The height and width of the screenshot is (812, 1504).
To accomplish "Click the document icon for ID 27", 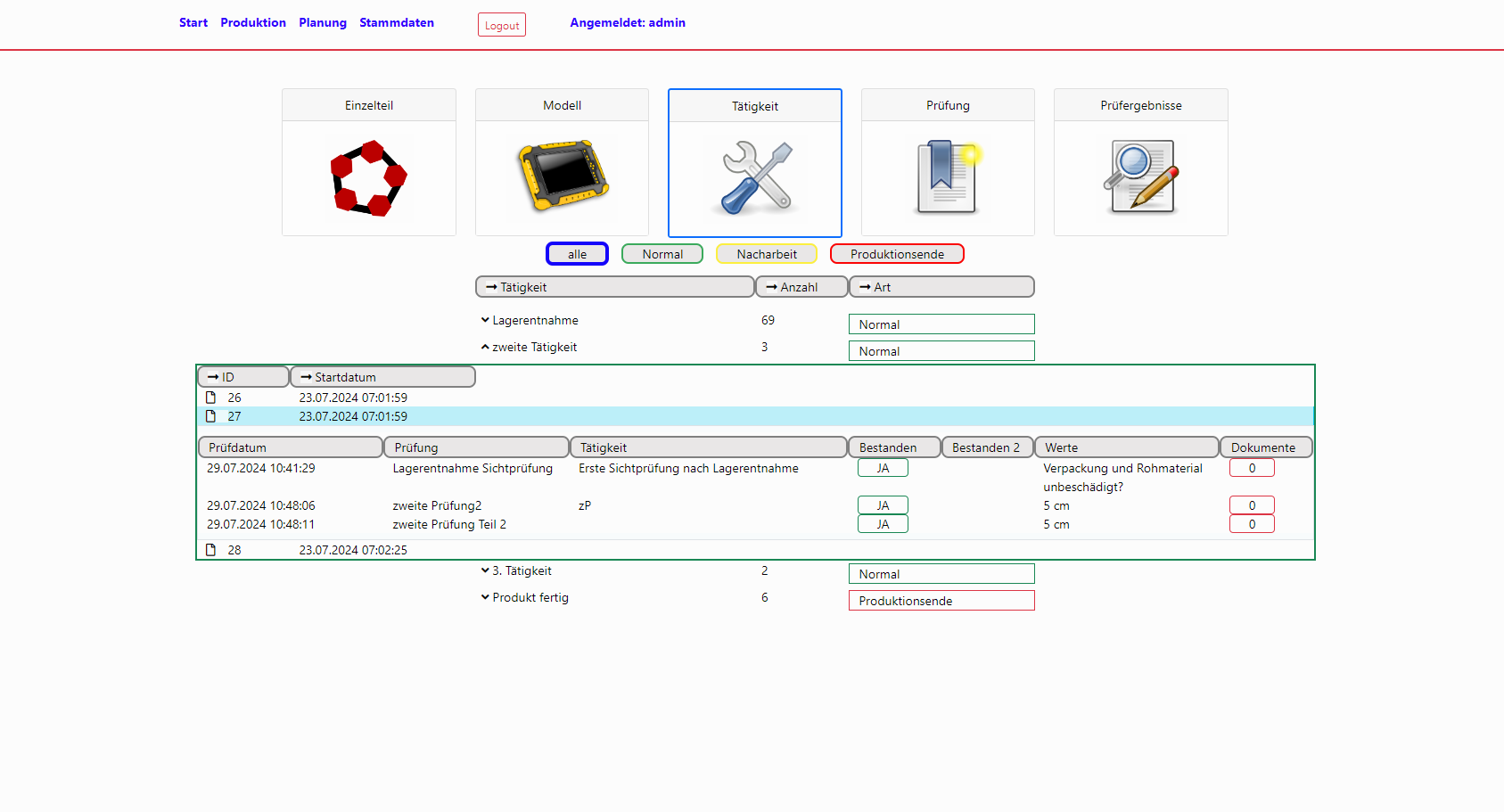I will [211, 416].
